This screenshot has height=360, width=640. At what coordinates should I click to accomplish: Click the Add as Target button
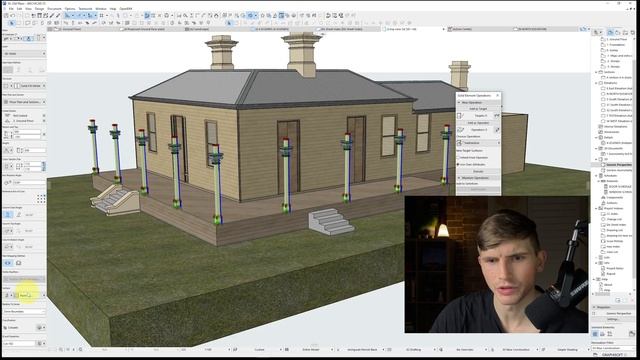(x=478, y=109)
